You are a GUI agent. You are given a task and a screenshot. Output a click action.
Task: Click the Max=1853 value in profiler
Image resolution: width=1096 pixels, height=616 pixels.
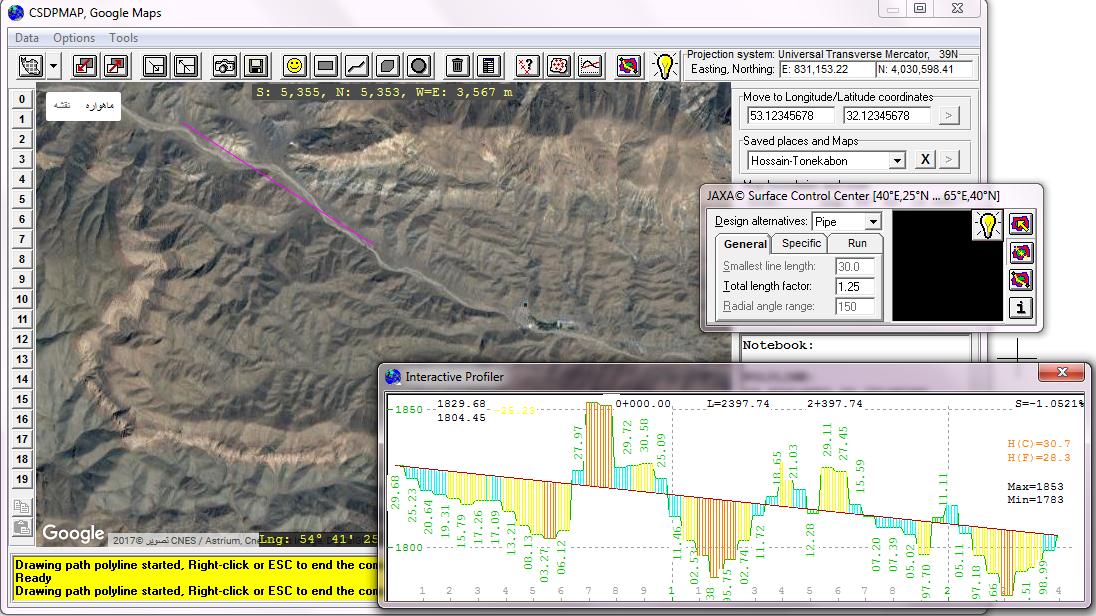(1035, 487)
